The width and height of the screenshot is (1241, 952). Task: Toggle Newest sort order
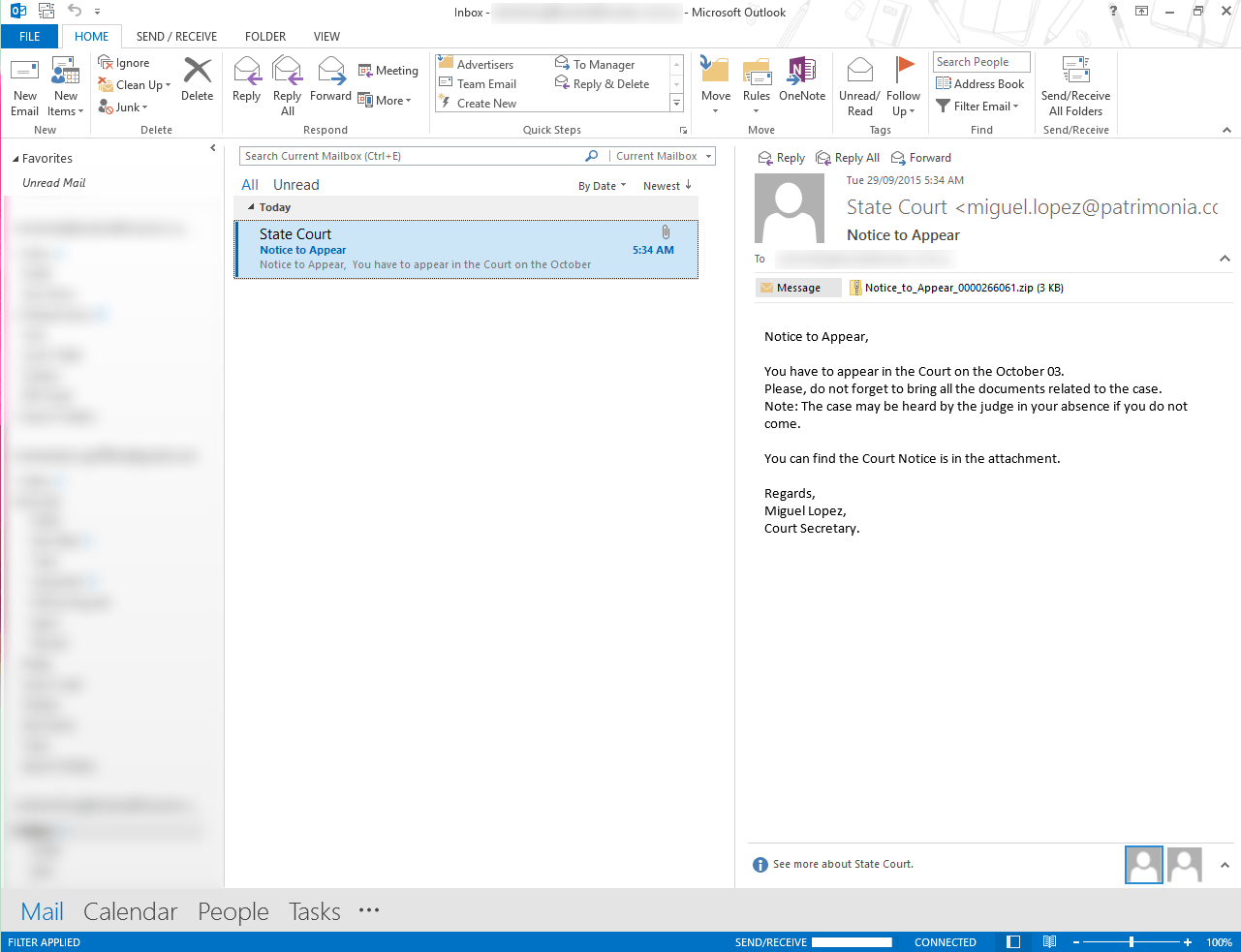(667, 186)
